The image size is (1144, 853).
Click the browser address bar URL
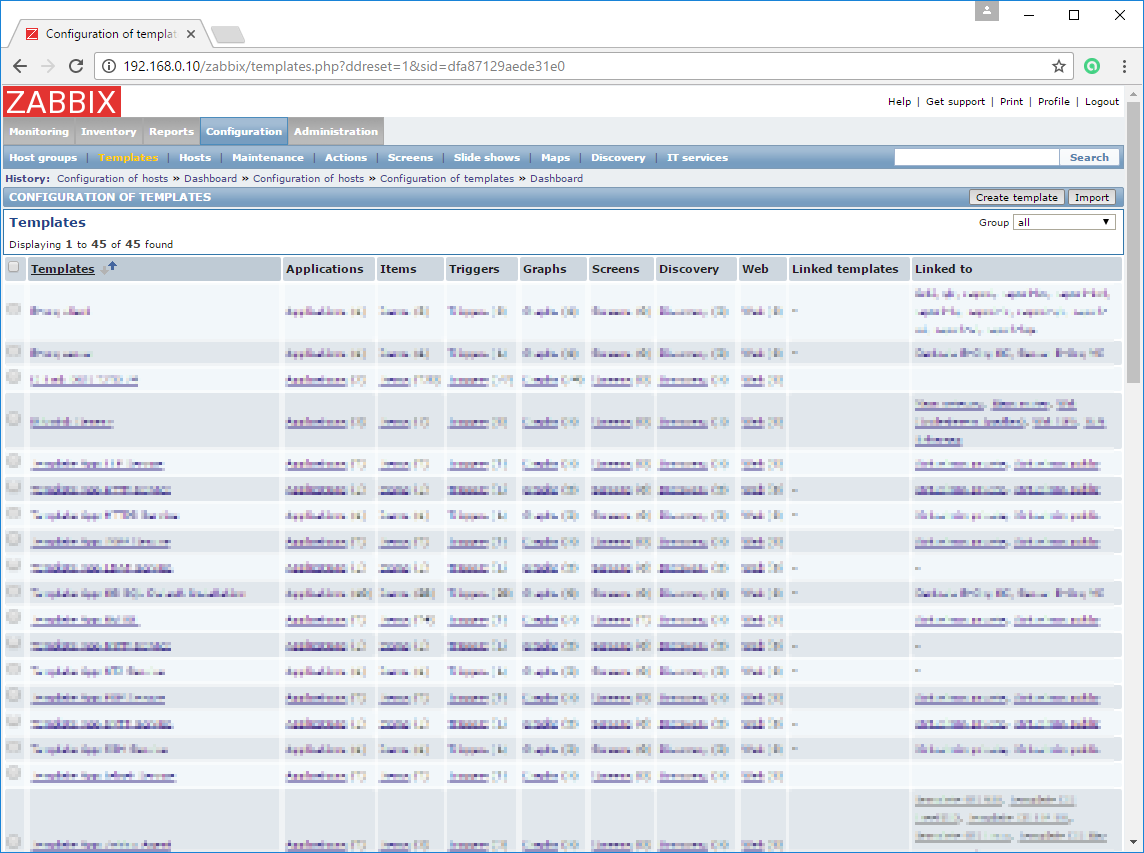344,66
